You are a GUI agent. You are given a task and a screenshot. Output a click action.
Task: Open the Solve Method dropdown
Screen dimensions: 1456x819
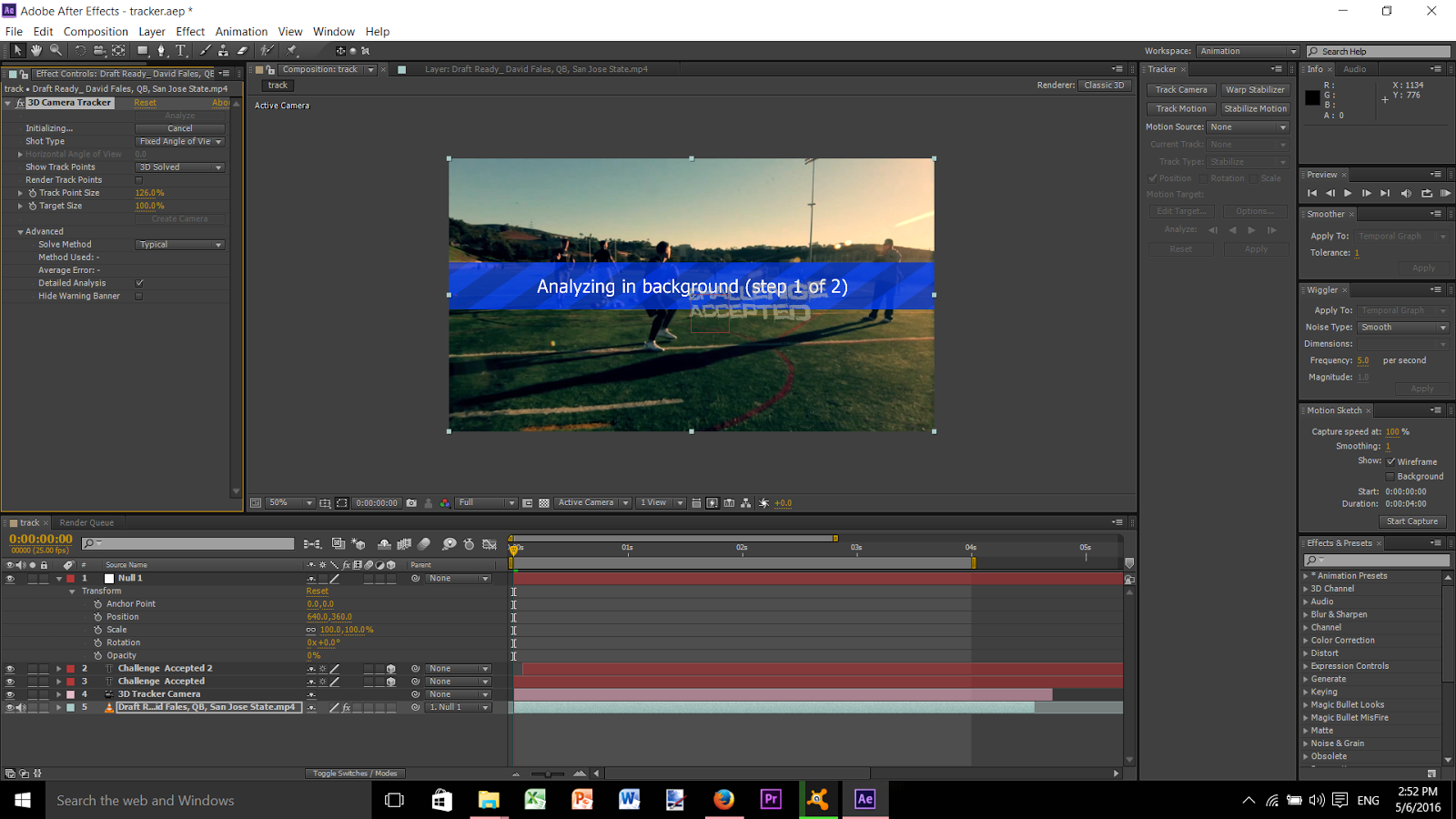click(180, 245)
